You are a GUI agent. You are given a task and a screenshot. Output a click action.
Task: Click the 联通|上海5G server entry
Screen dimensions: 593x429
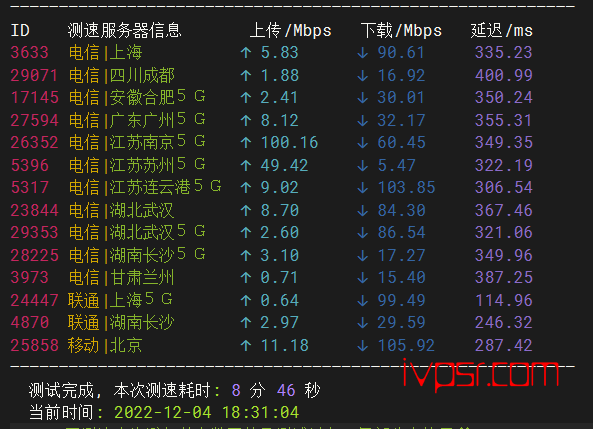click(120, 300)
